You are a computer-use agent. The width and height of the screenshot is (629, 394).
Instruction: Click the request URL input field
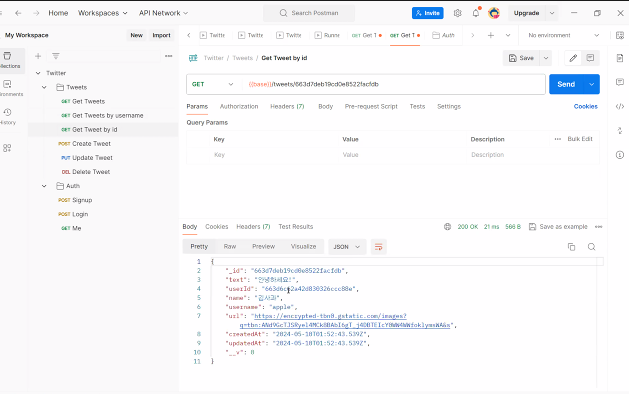coord(393,84)
